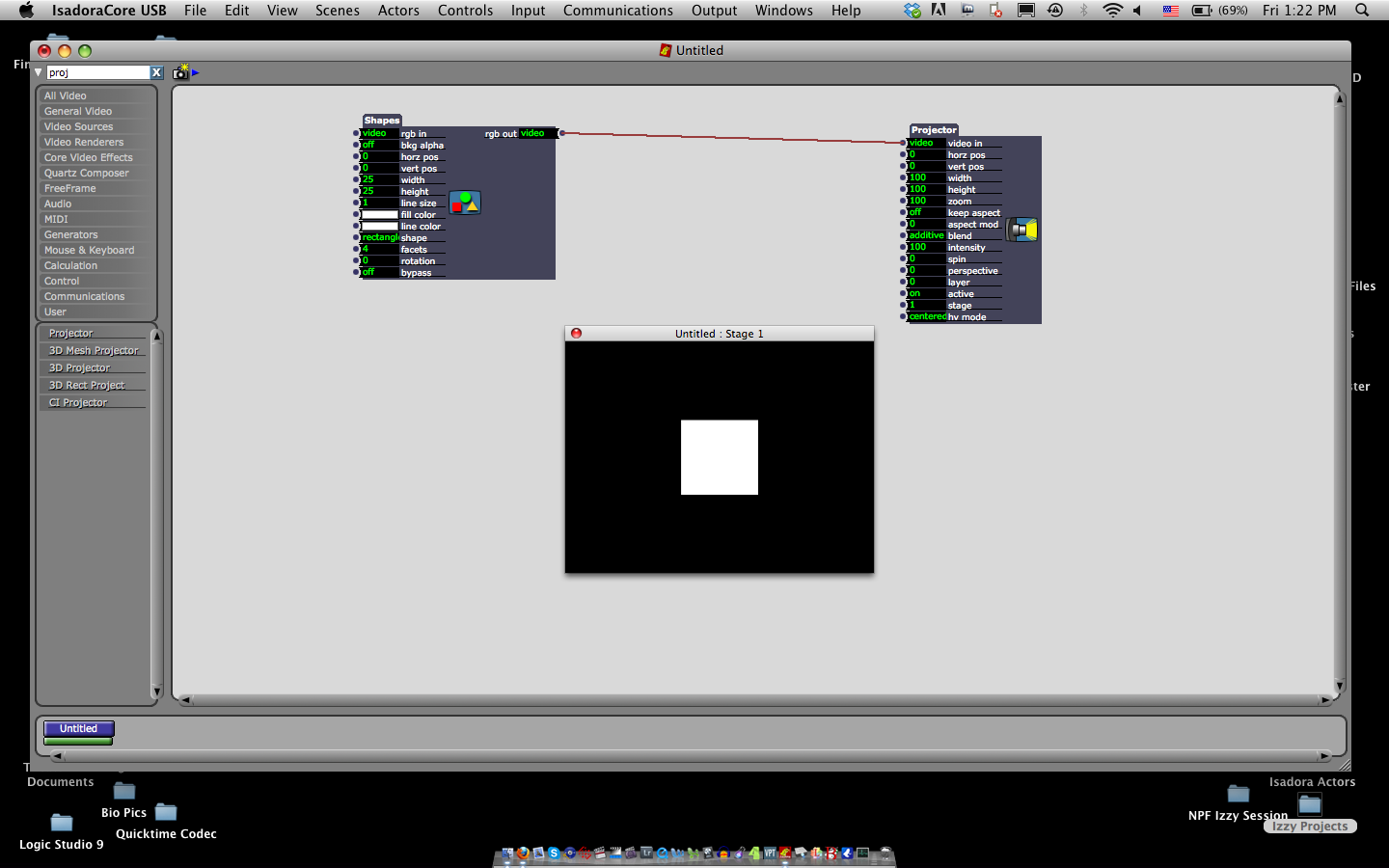The image size is (1389, 868).
Task: Click Shapes facets value 4
Action: 379,249
